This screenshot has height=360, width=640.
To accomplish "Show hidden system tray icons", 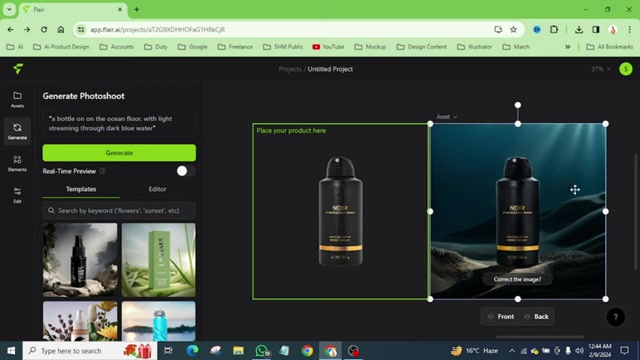I will 511,351.
